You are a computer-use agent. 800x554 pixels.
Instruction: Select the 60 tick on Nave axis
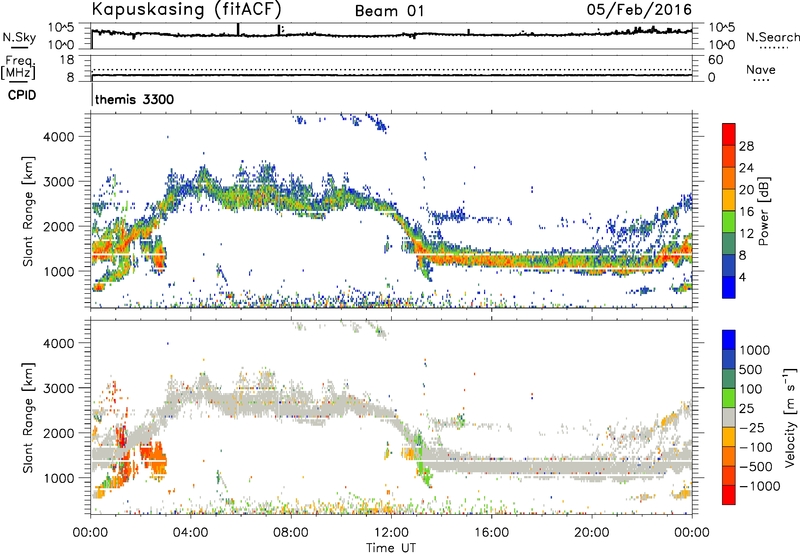coord(715,60)
